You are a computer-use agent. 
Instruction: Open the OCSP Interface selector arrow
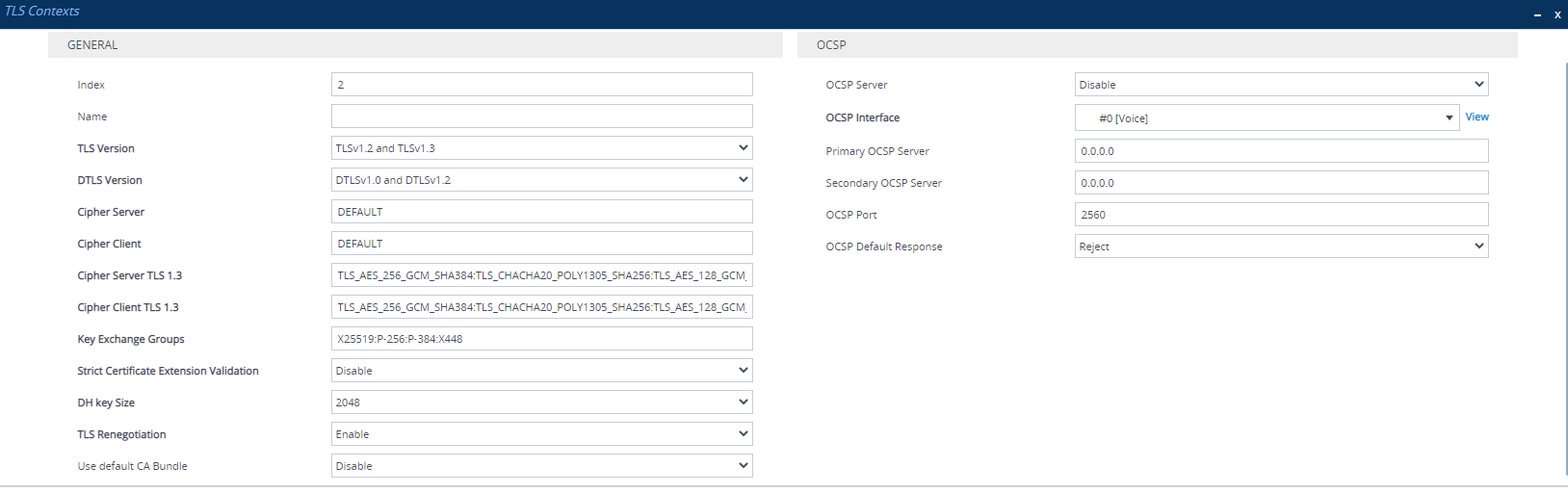click(1449, 118)
